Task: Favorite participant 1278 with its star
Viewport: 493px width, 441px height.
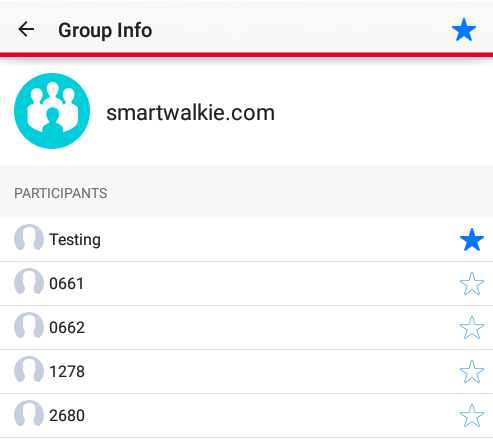Action: coord(472,372)
